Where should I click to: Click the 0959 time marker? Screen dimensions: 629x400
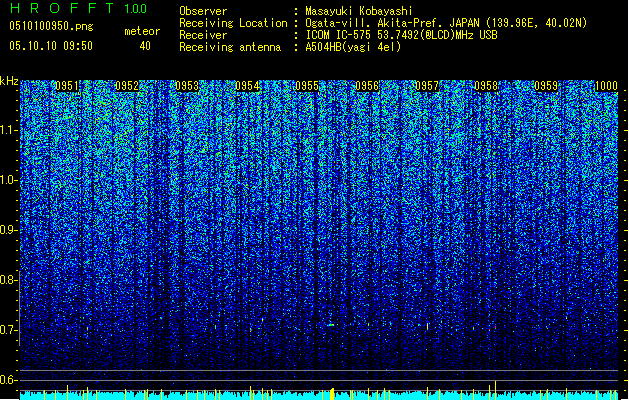tap(546, 86)
